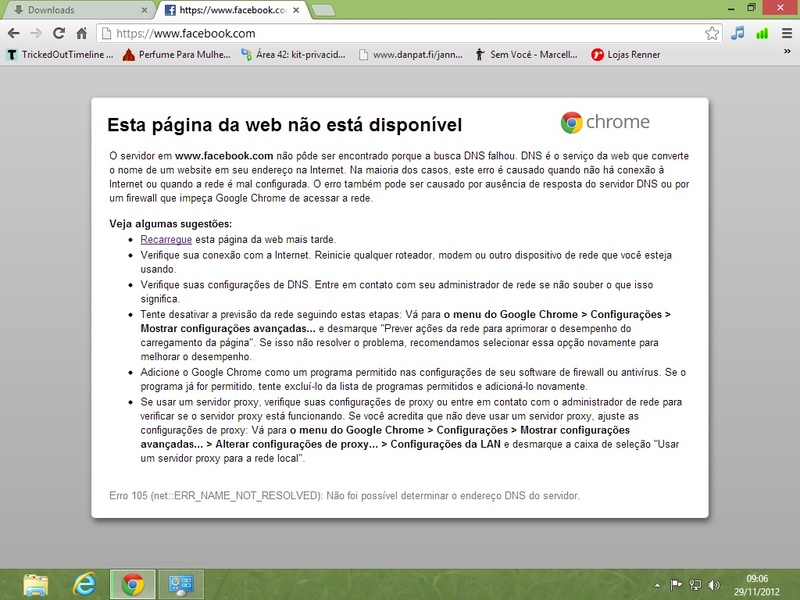Click the bold text "Configurações da LAN"
Screen dimensions: 800x600
445,444
